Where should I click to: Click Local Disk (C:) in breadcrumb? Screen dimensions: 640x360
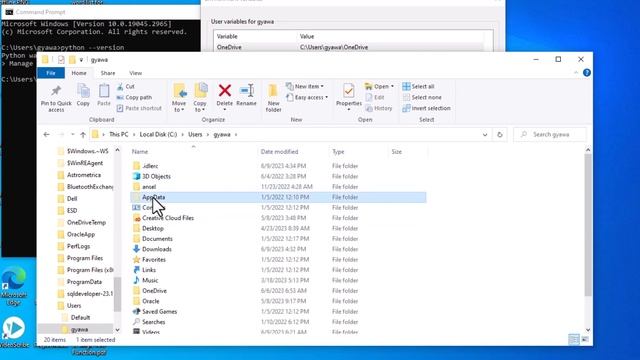coord(158,134)
